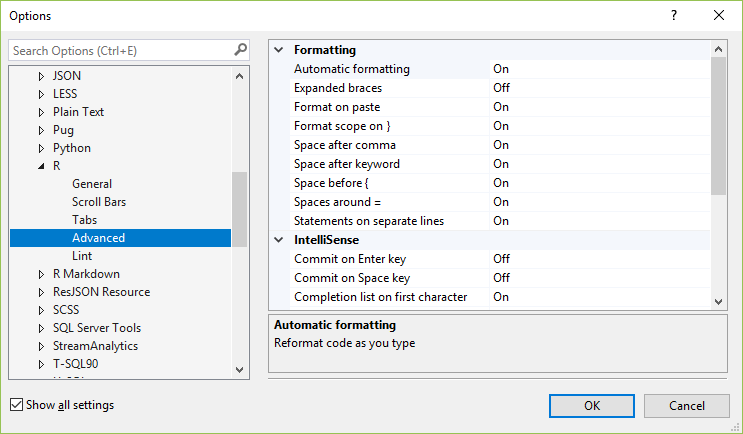Expand the JSON node
The height and width of the screenshot is (434, 743).
(x=41, y=76)
